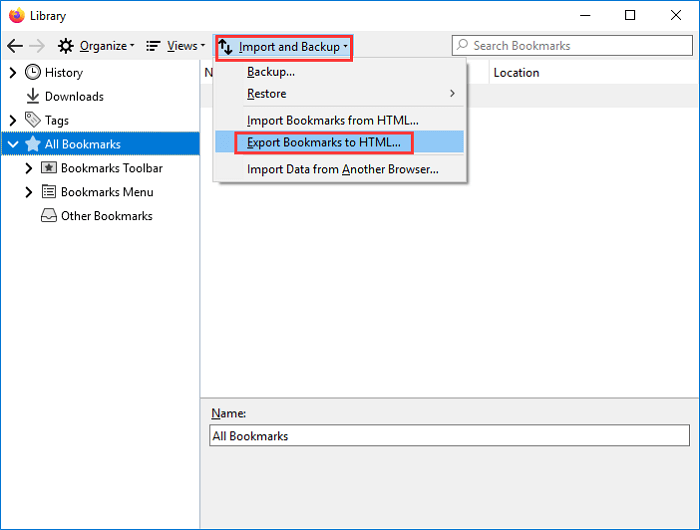This screenshot has height=530, width=700.
Task: Click the Location column header
Action: pos(516,73)
